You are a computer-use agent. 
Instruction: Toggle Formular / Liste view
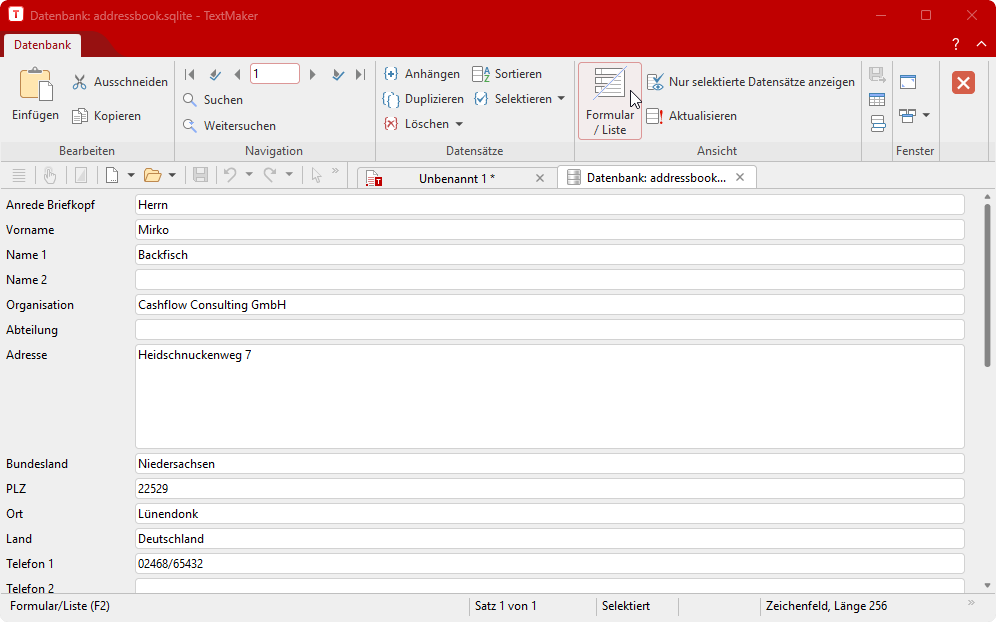point(609,100)
